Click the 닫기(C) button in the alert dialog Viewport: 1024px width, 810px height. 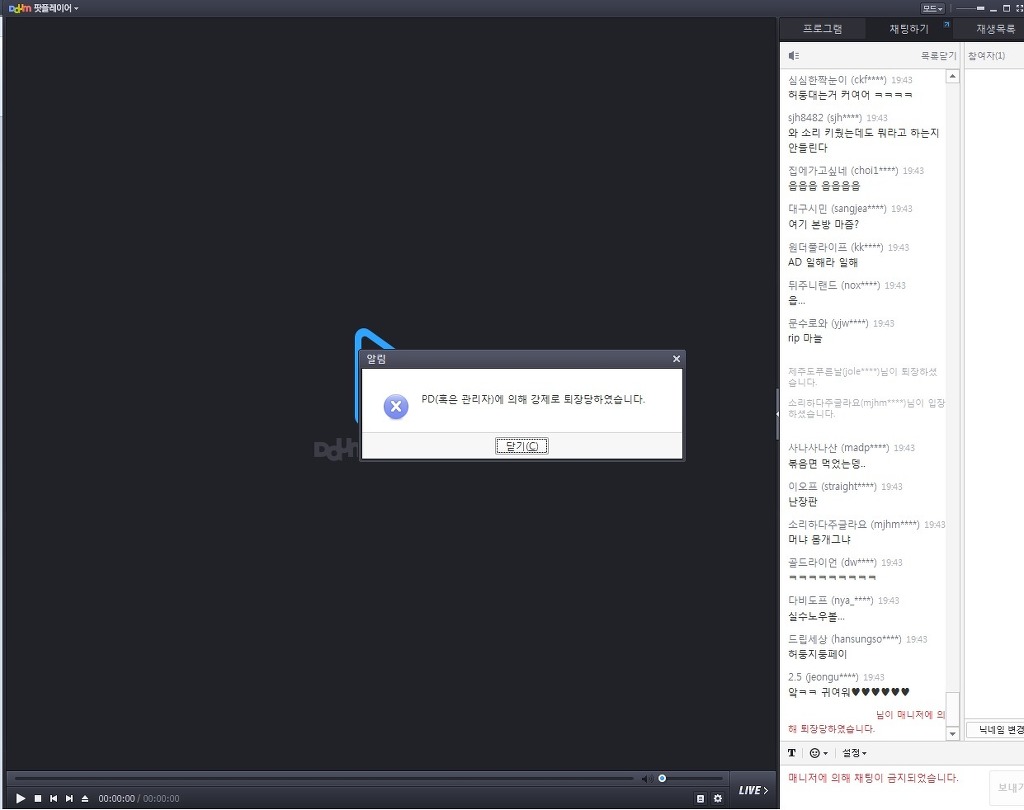[x=521, y=446]
